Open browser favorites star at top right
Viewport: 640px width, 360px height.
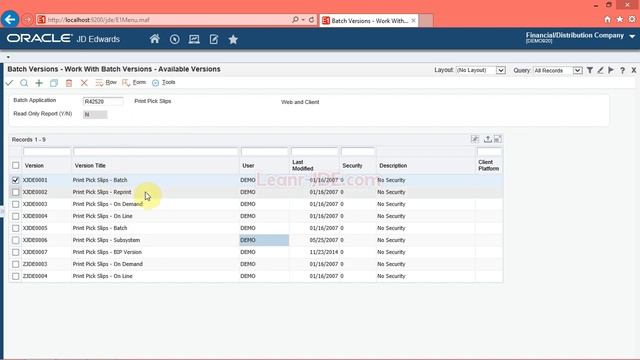pyautogui.click(x=620, y=19)
